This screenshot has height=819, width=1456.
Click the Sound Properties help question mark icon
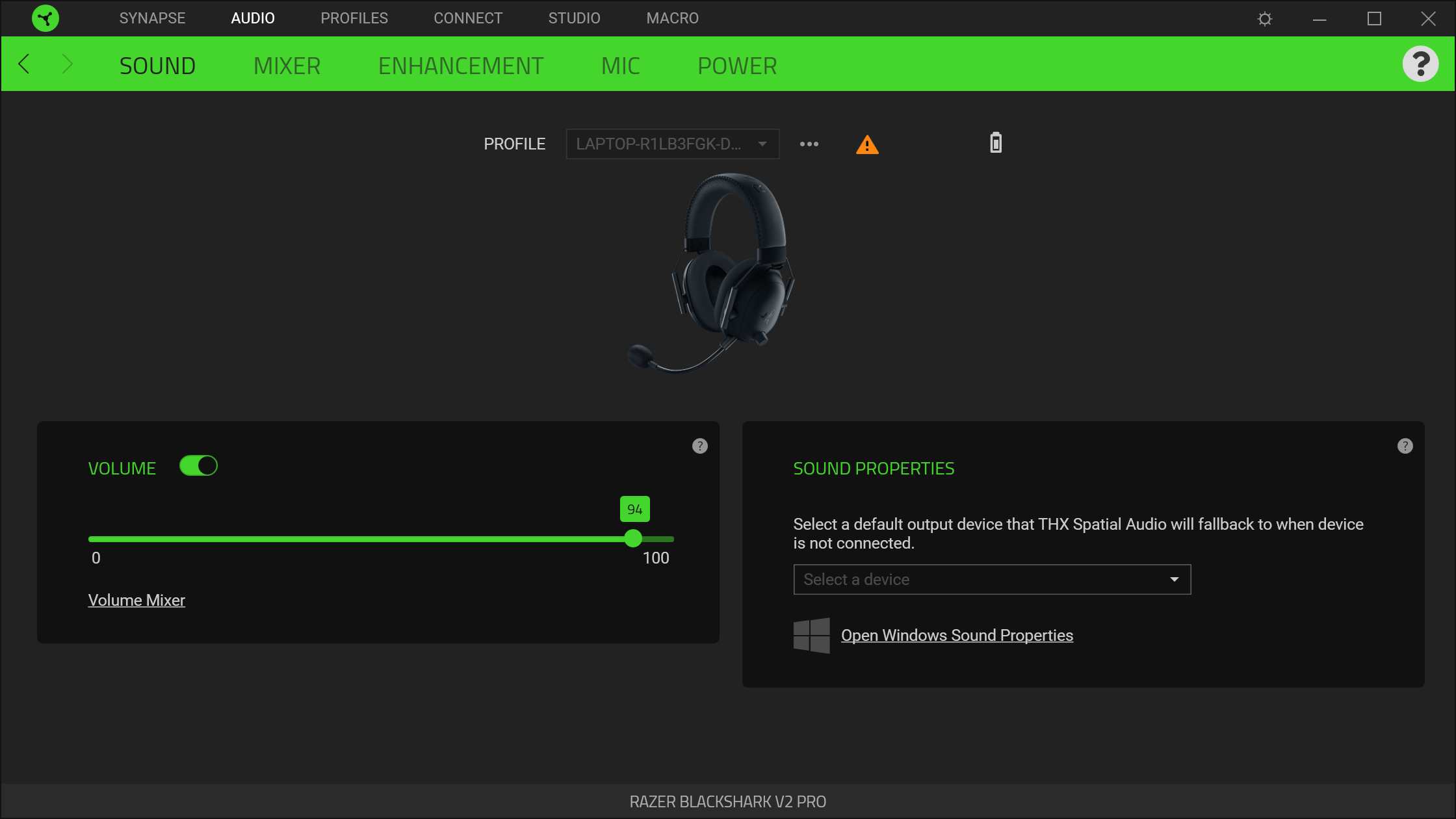pyautogui.click(x=1405, y=446)
